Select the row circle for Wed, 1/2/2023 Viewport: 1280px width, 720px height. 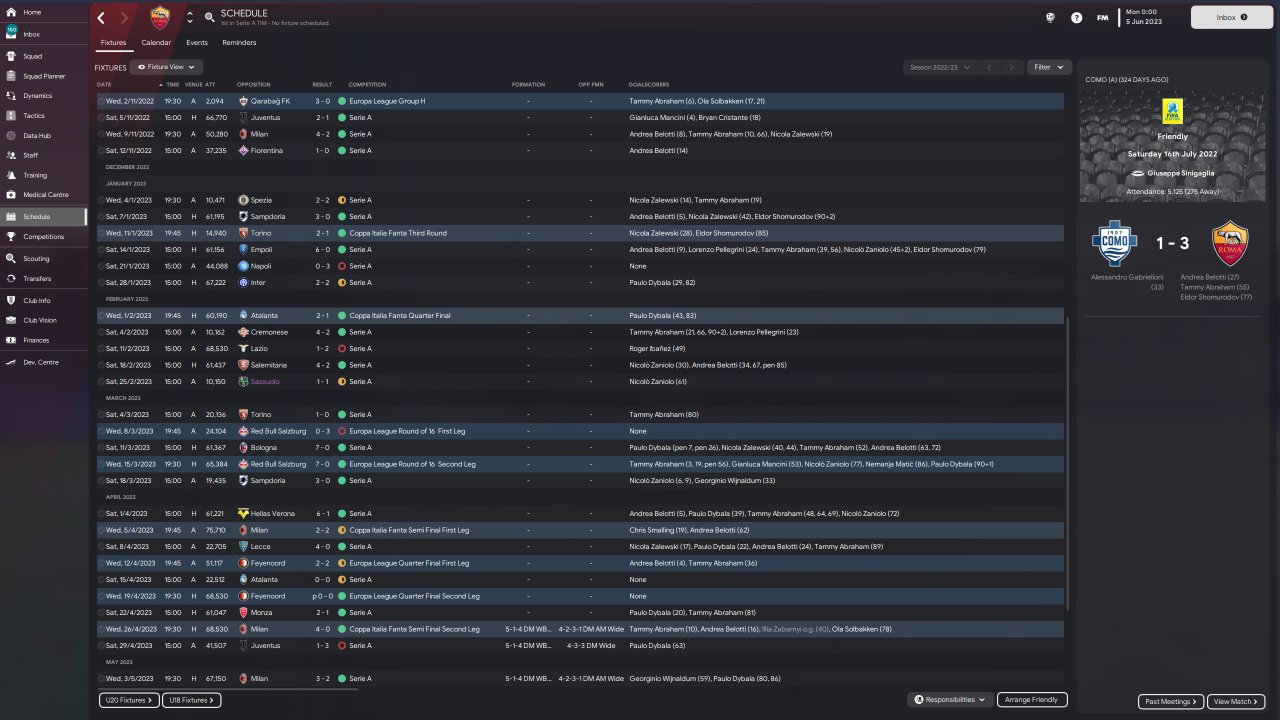tap(101, 315)
